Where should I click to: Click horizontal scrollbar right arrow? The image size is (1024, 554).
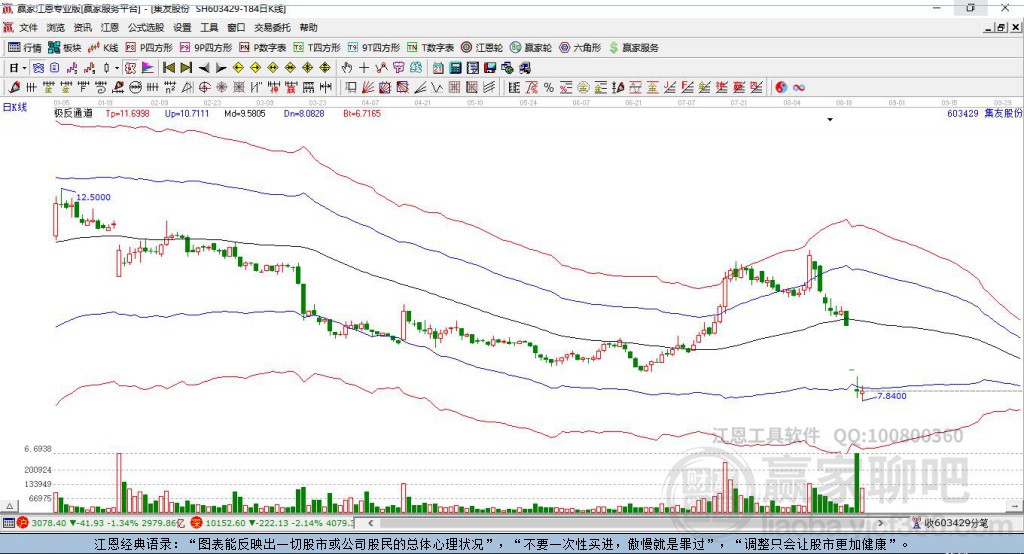tap(880, 523)
